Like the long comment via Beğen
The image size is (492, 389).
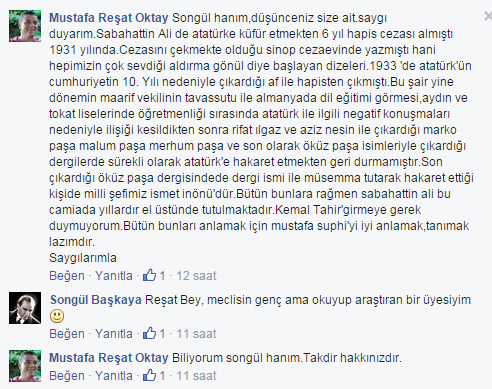tap(67, 276)
